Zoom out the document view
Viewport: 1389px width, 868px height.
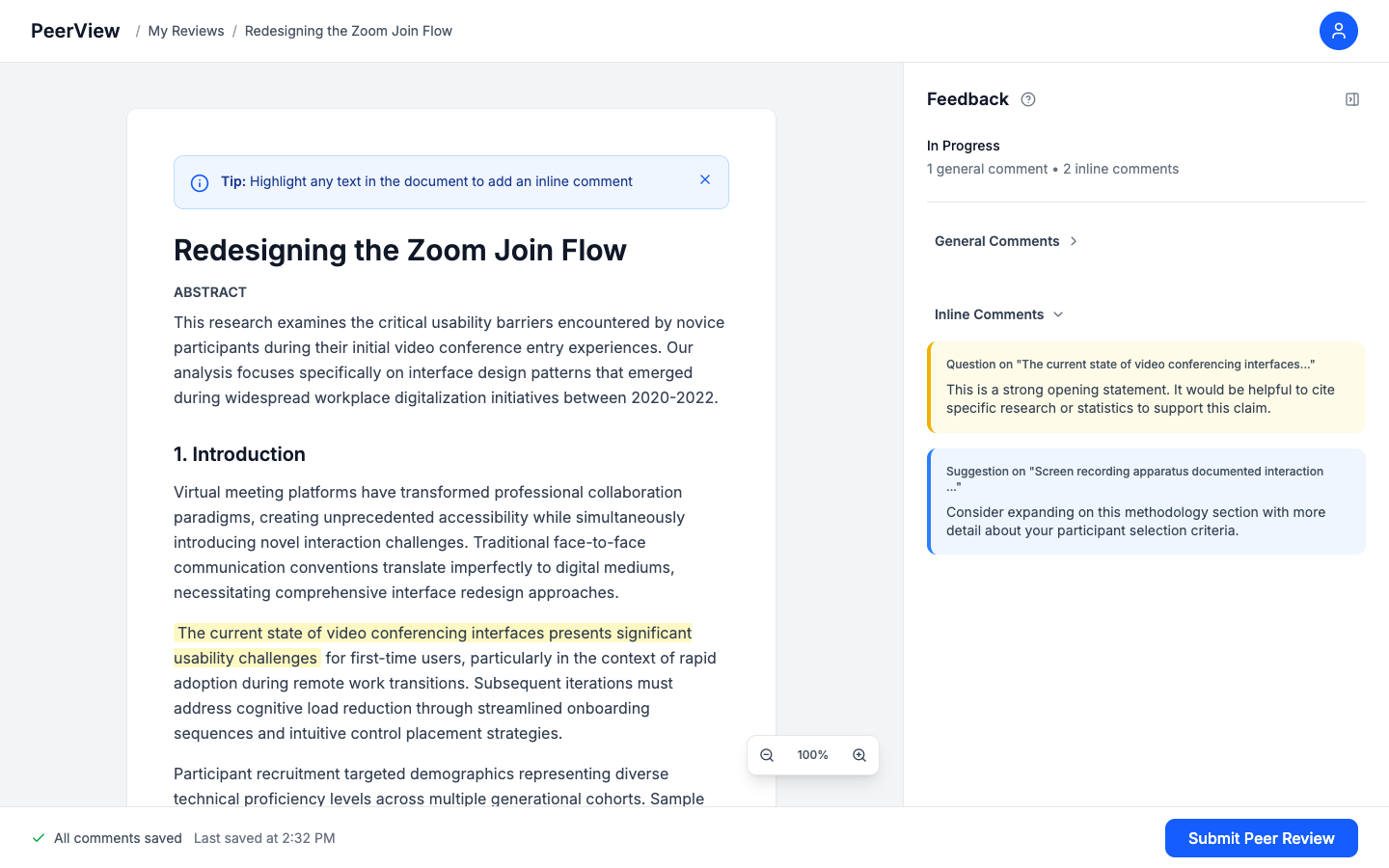[767, 755]
